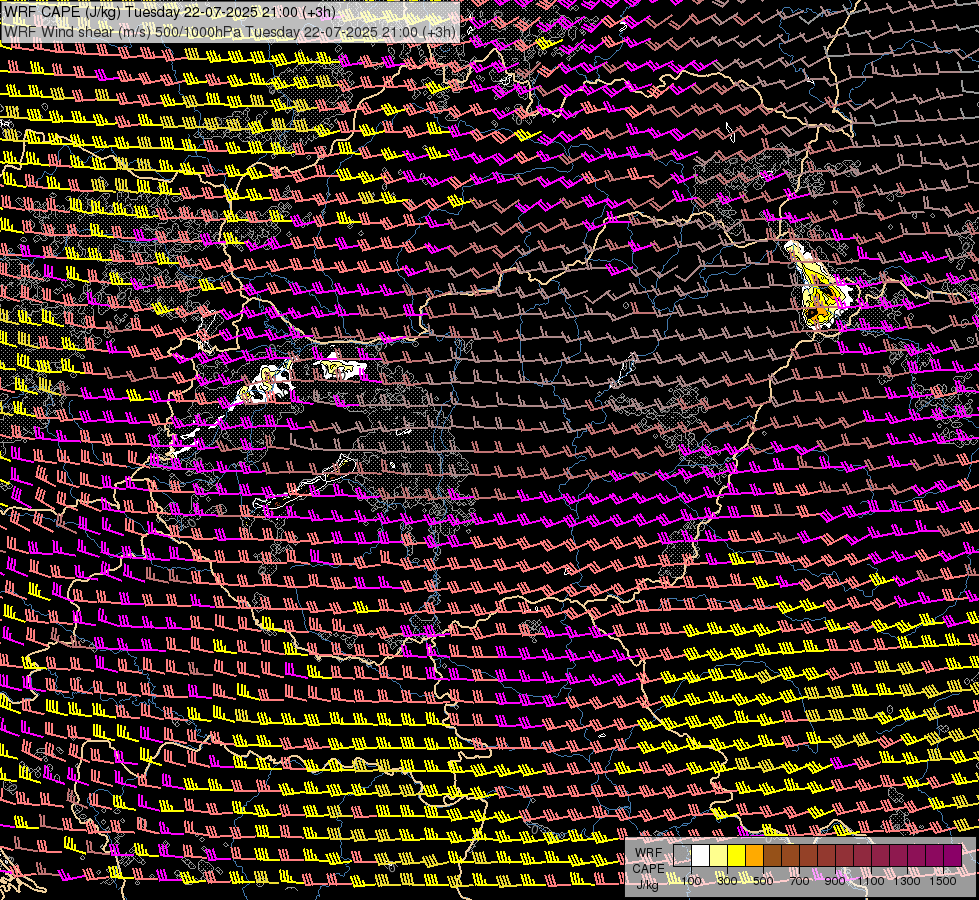Click legend value '900'
This screenshot has height=900, width=979.
(x=835, y=881)
